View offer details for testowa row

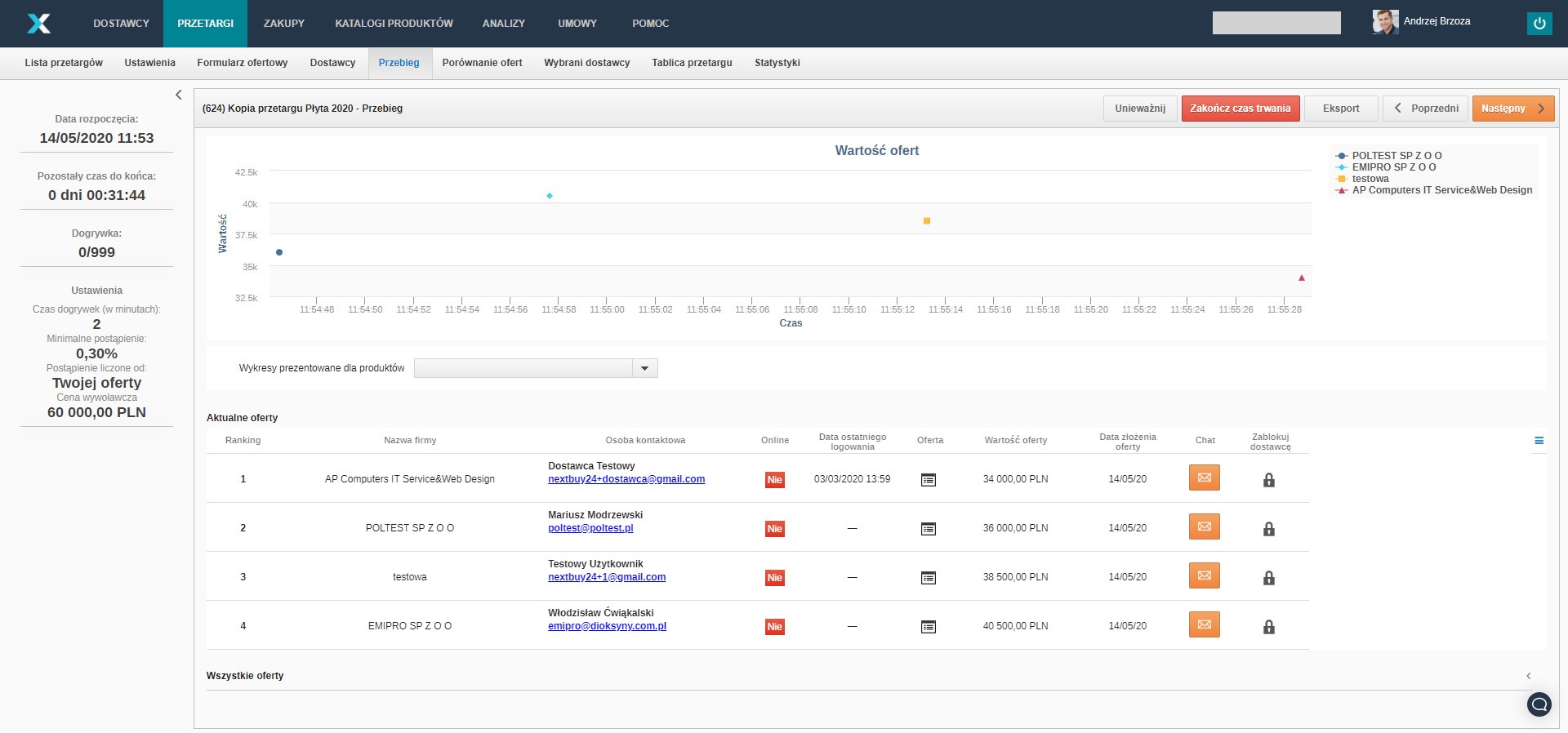tap(928, 578)
